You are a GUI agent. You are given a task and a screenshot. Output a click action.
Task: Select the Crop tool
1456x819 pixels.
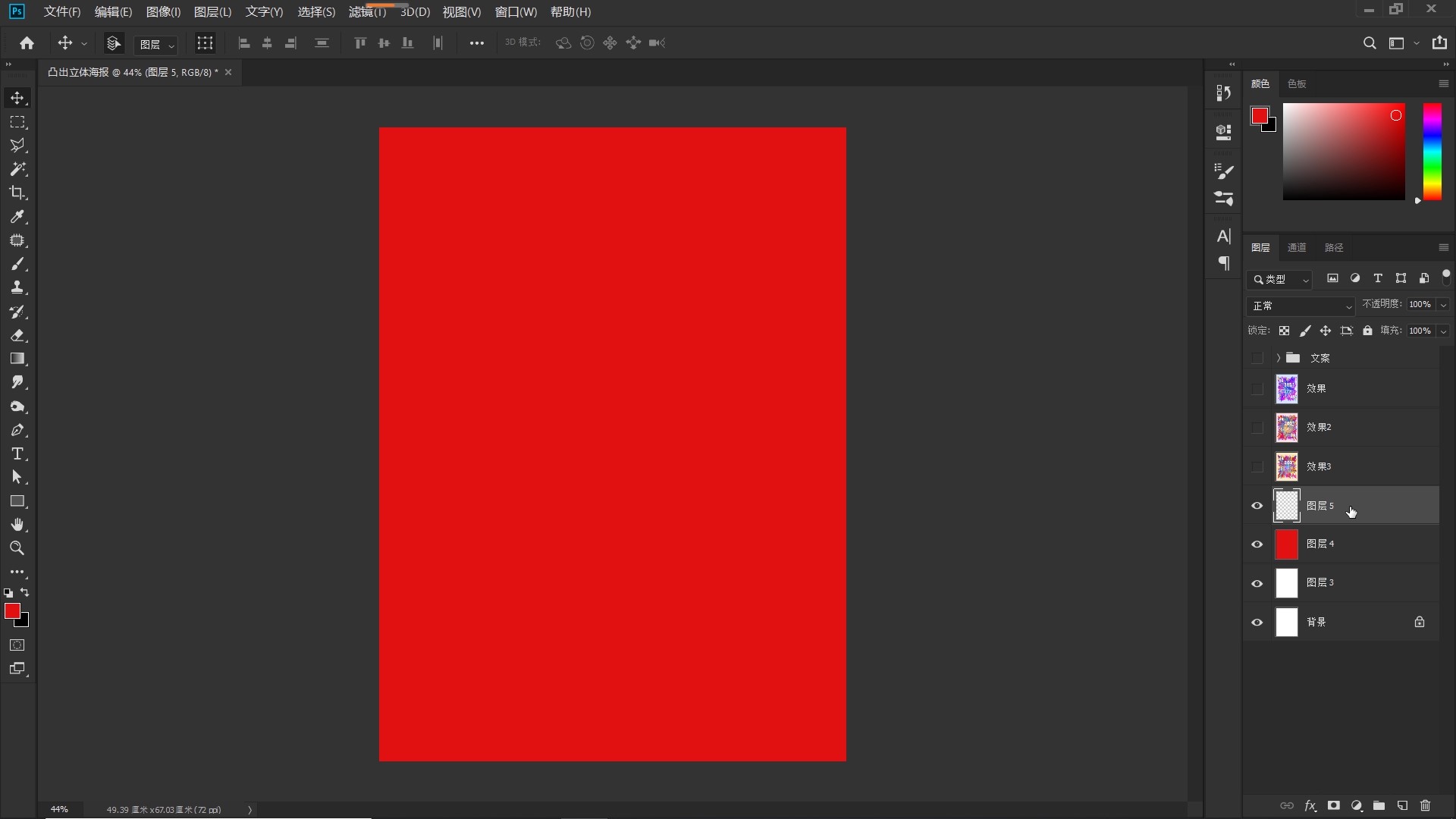coord(17,193)
